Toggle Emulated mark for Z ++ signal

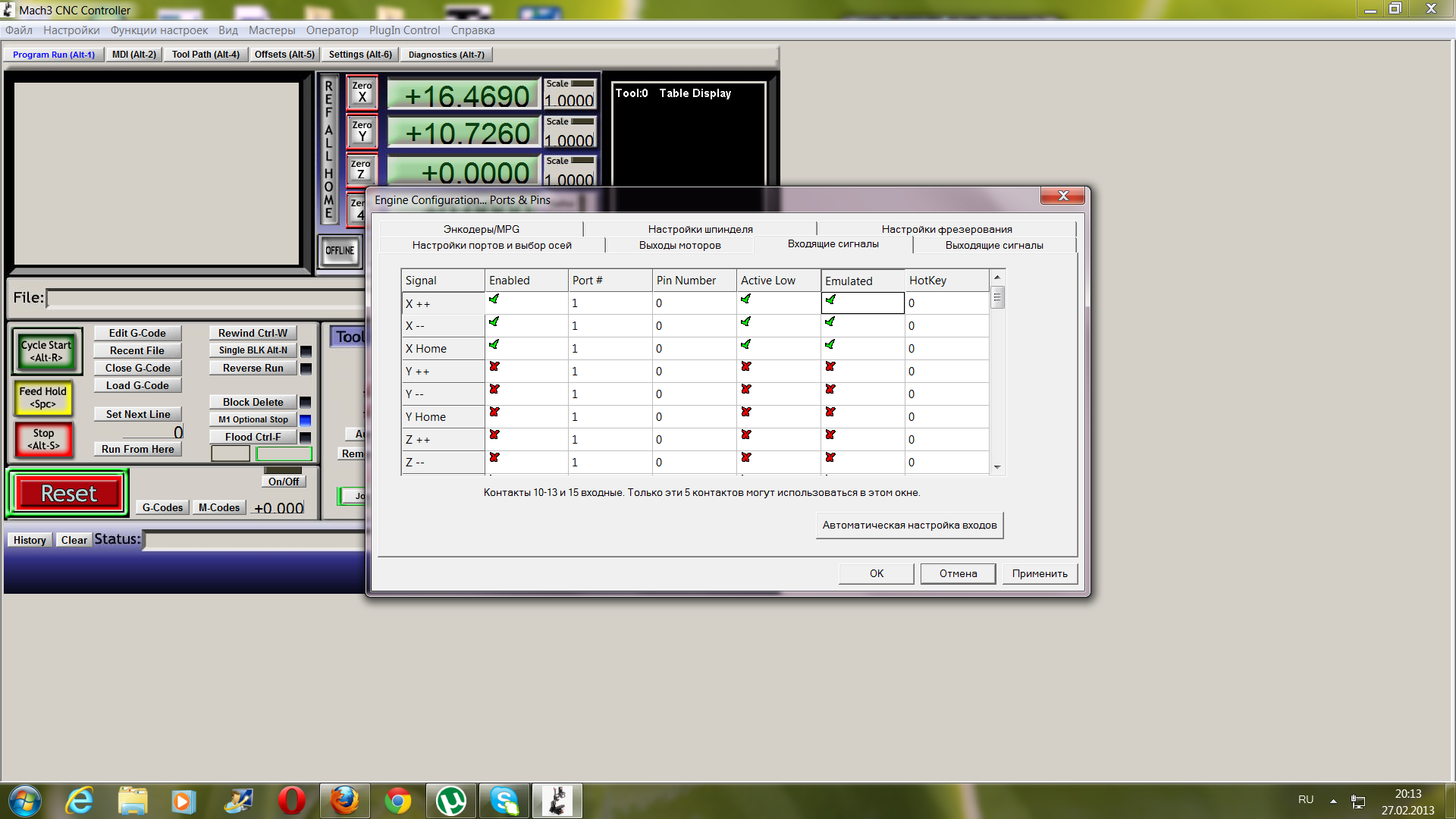(x=830, y=435)
